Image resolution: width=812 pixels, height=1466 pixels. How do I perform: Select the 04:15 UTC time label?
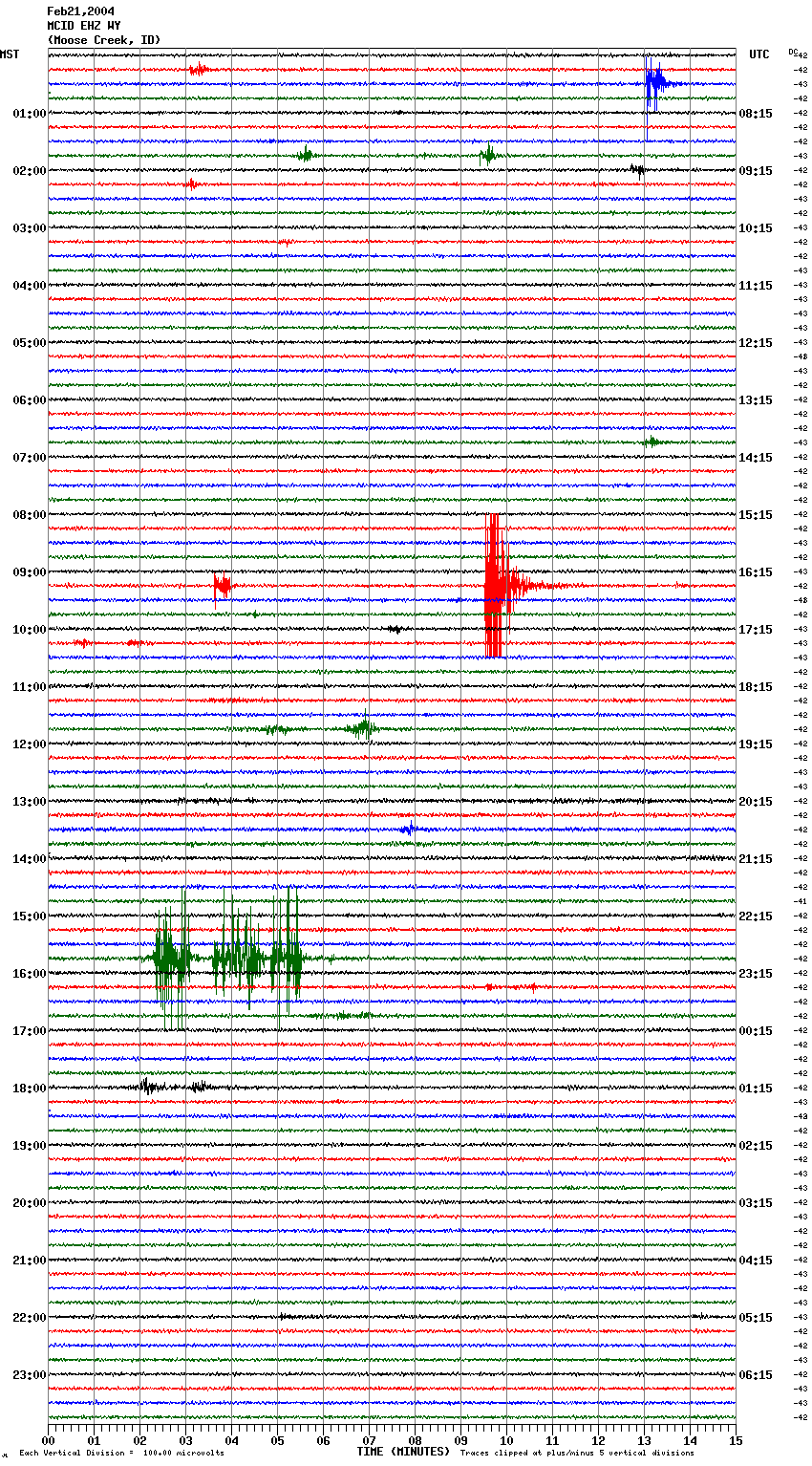pos(756,1261)
